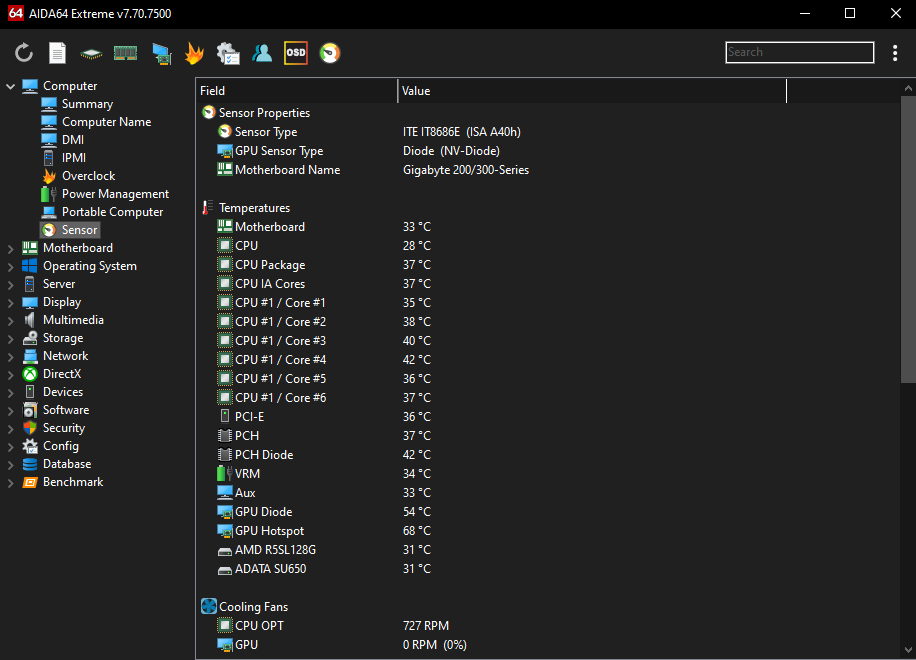Collapse the Computer tree node
The image size is (916, 660).
coord(11,86)
